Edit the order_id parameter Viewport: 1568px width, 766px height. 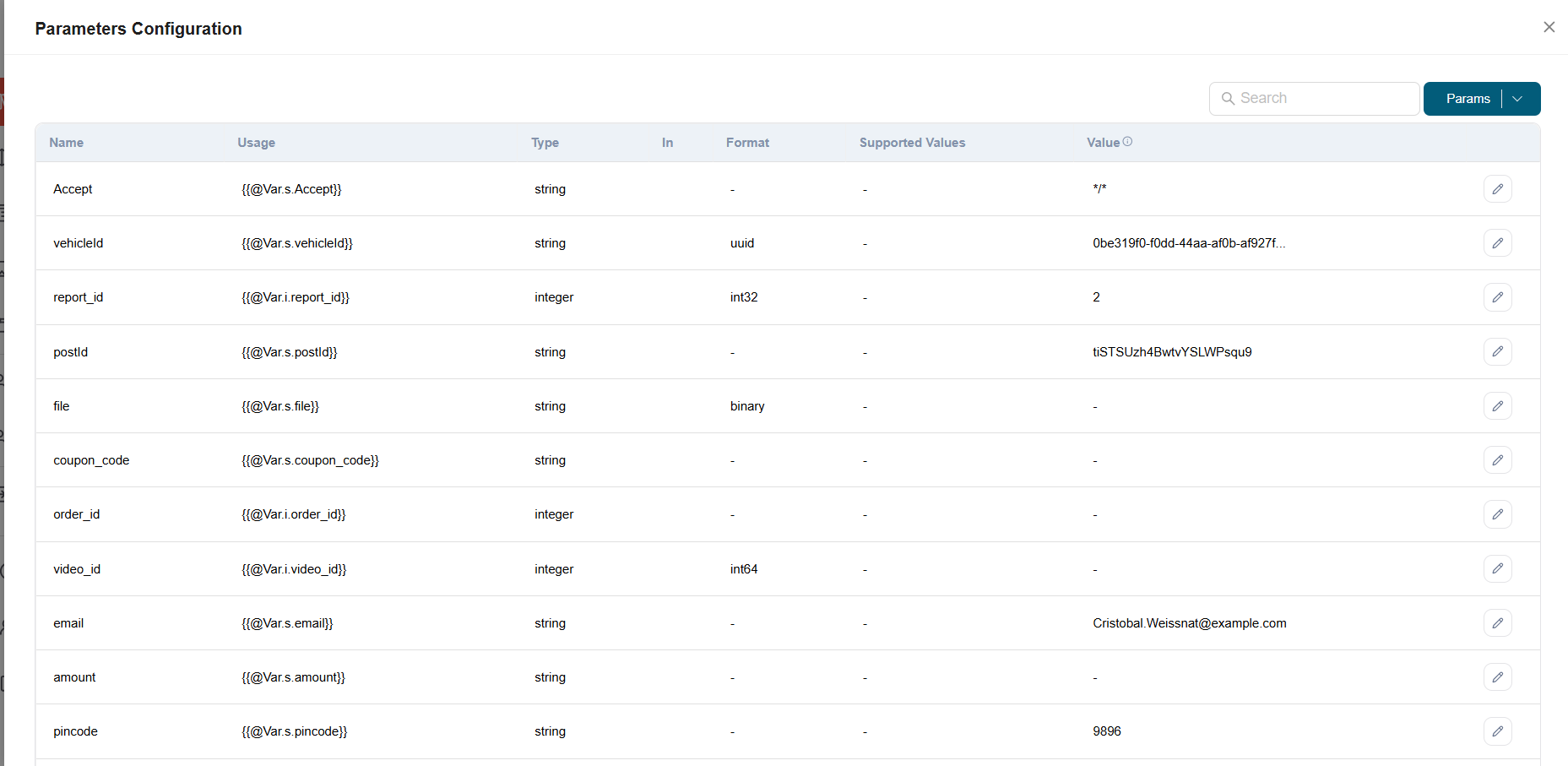pyautogui.click(x=1498, y=513)
